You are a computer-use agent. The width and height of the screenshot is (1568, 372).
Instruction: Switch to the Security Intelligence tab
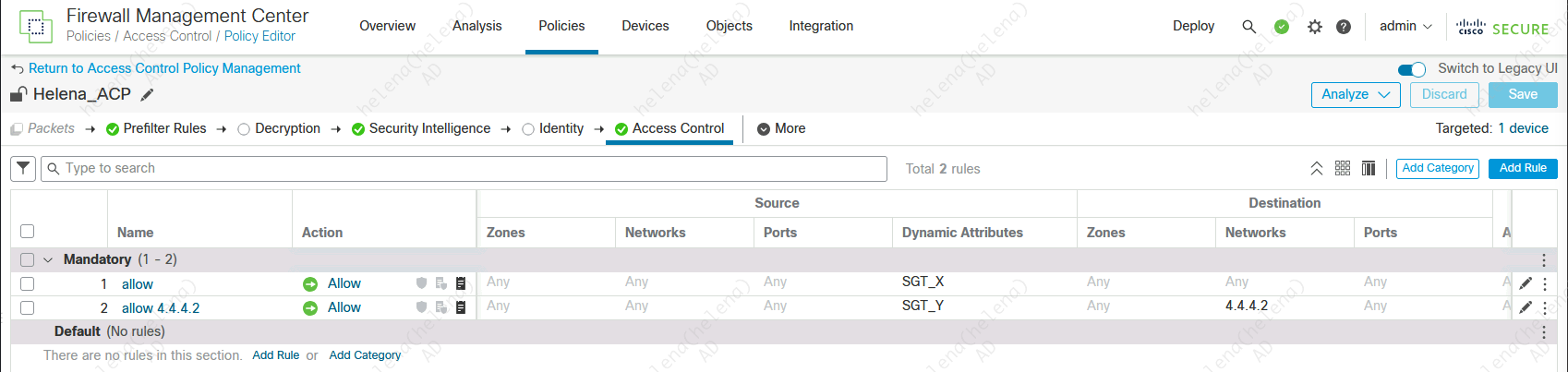pyautogui.click(x=429, y=129)
